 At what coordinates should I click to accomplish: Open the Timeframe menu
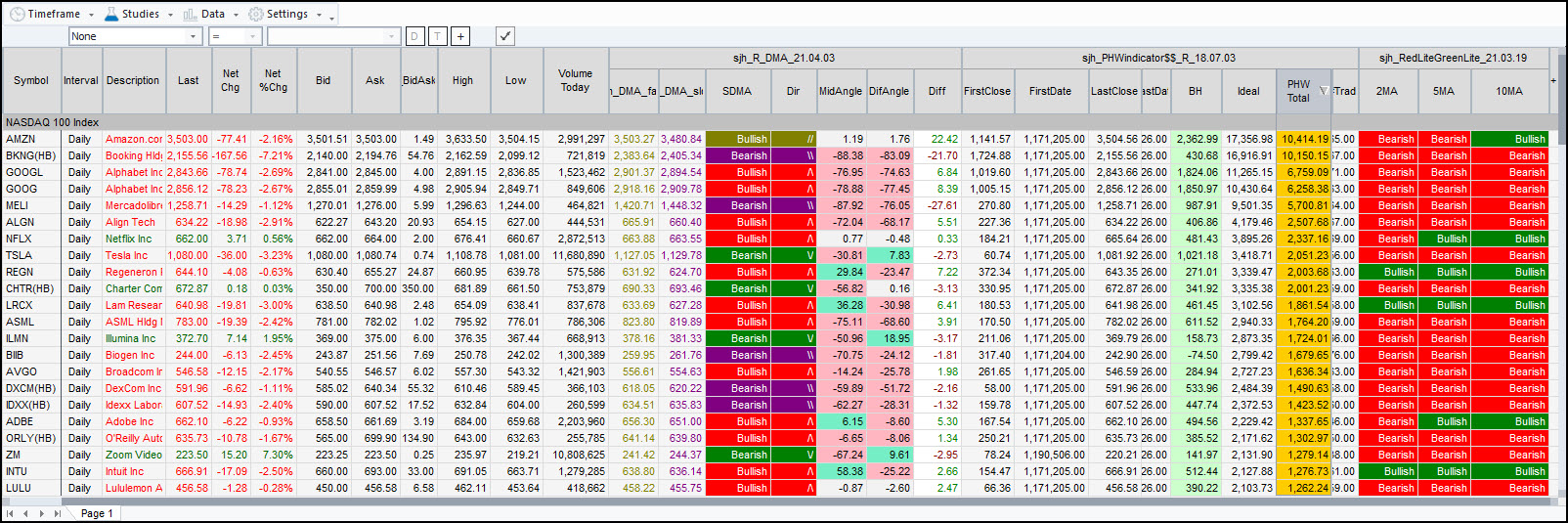click(x=52, y=14)
